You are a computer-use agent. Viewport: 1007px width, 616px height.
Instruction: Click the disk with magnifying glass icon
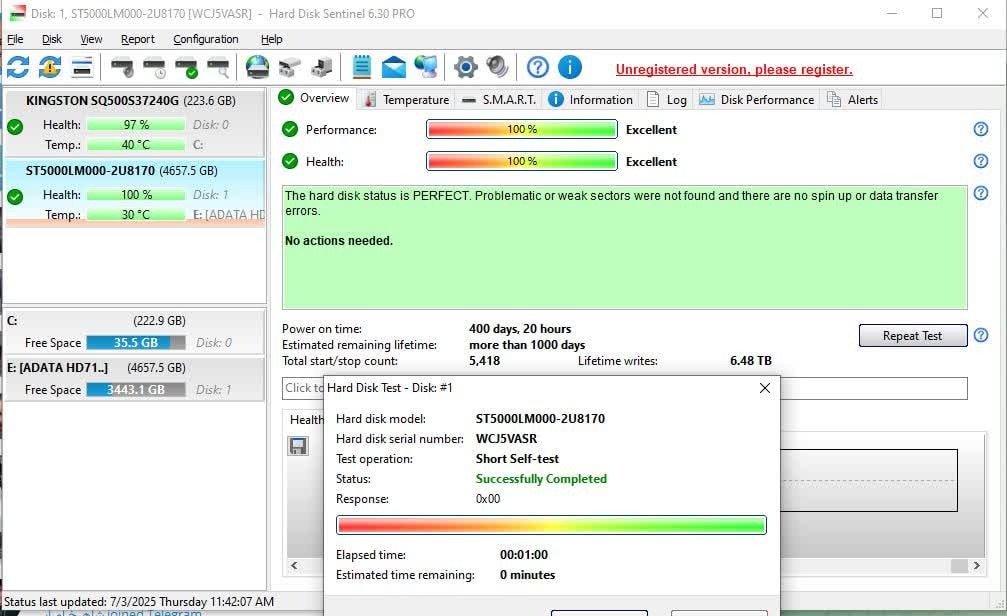218,67
